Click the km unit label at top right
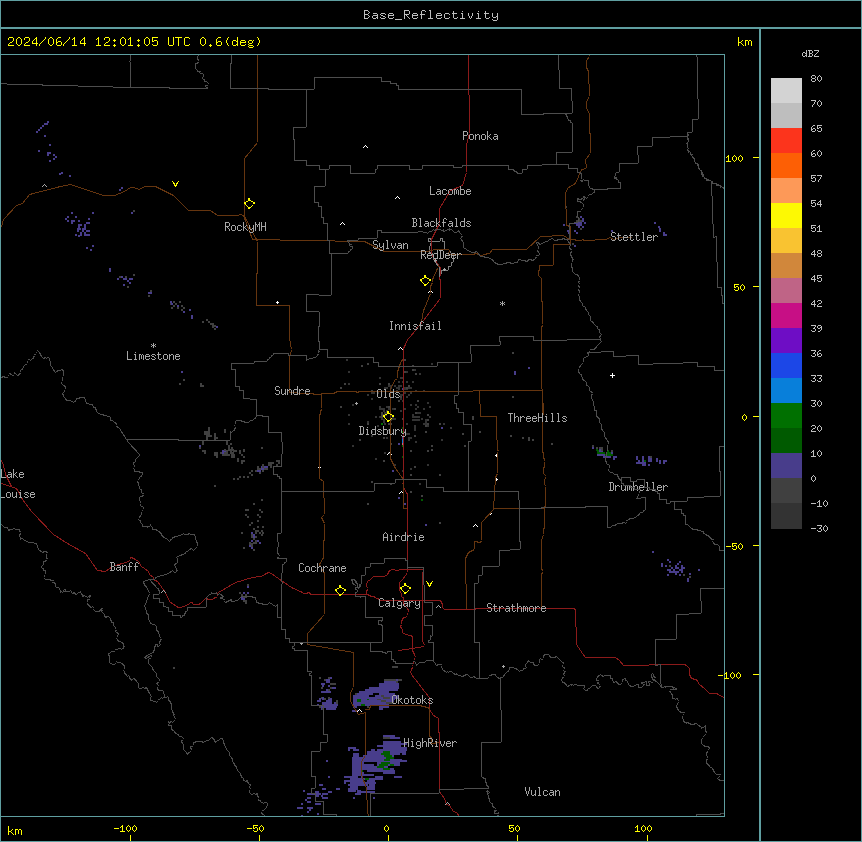The width and height of the screenshot is (862, 842). tap(745, 42)
